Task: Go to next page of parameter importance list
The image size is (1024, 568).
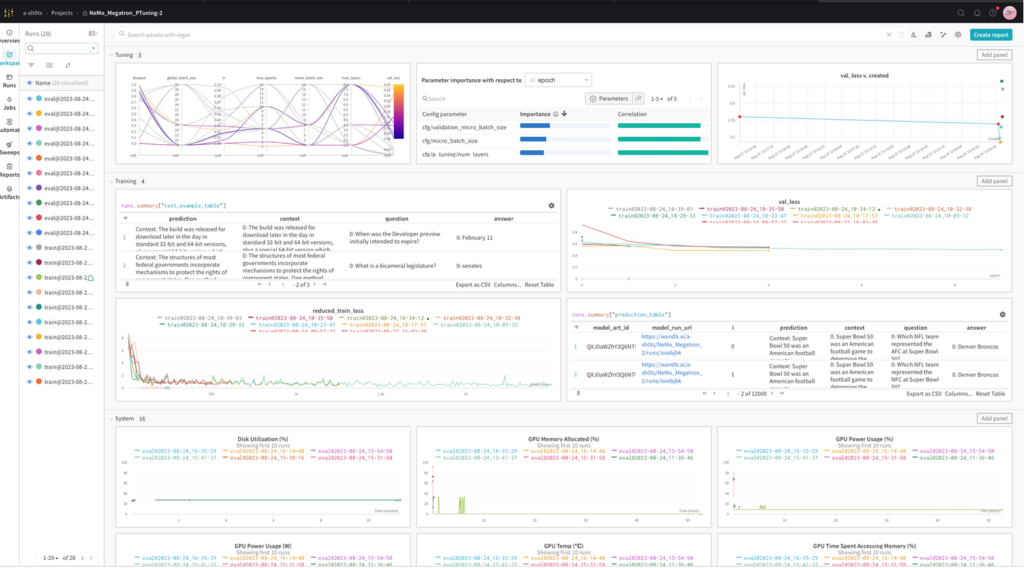Action: point(701,99)
